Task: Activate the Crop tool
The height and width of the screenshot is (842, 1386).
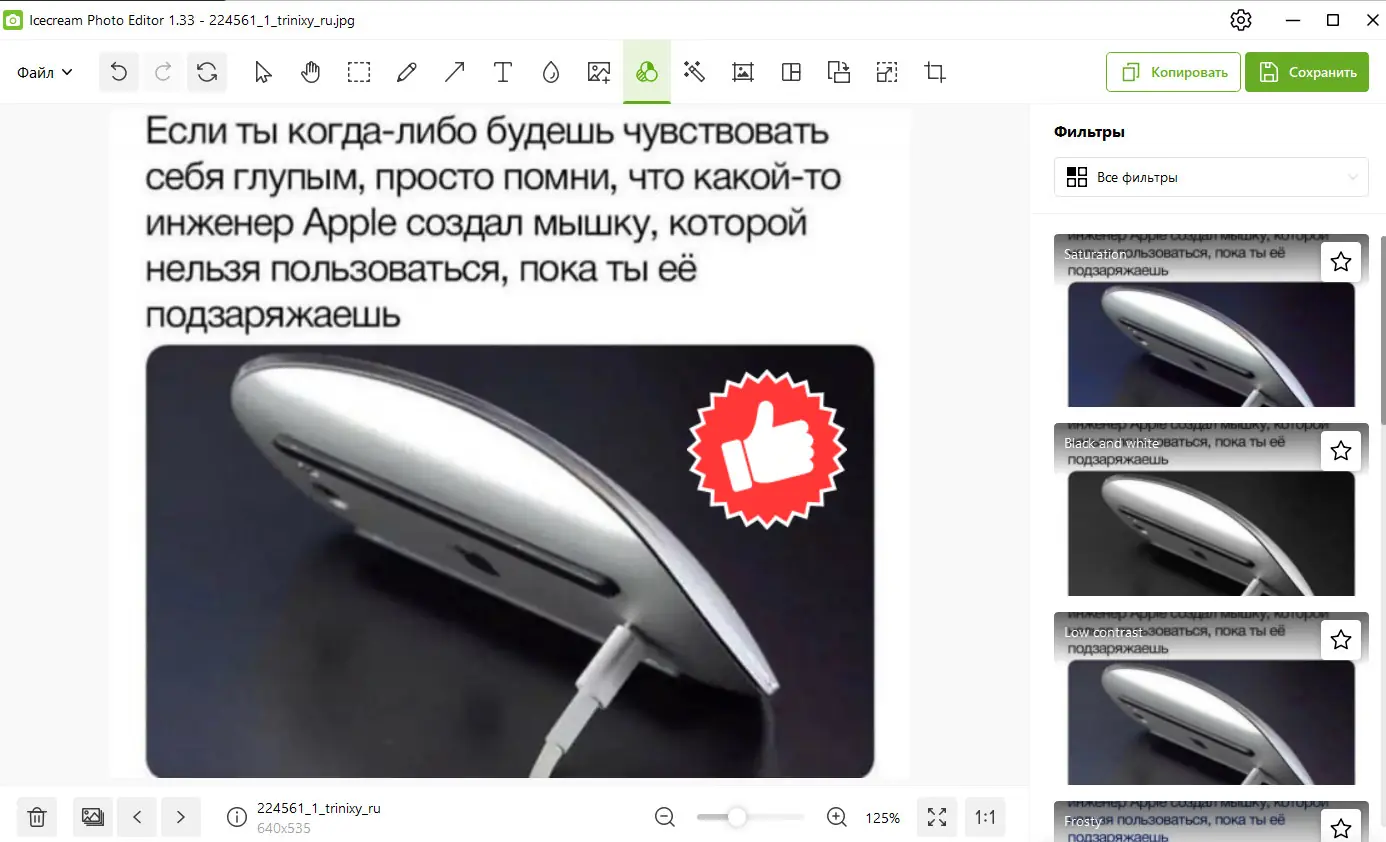Action: click(934, 71)
